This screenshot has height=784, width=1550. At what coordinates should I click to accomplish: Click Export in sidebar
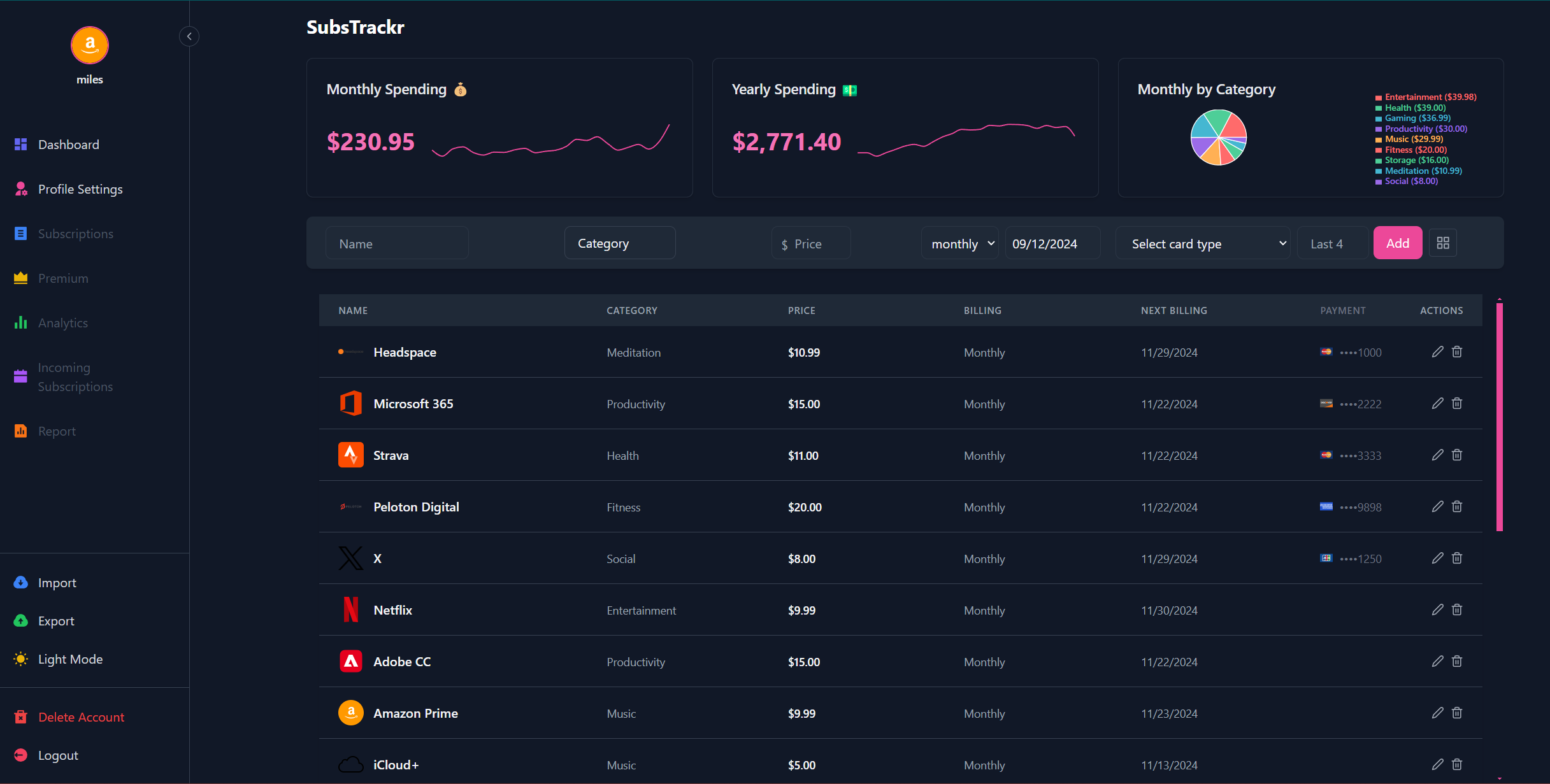(56, 621)
